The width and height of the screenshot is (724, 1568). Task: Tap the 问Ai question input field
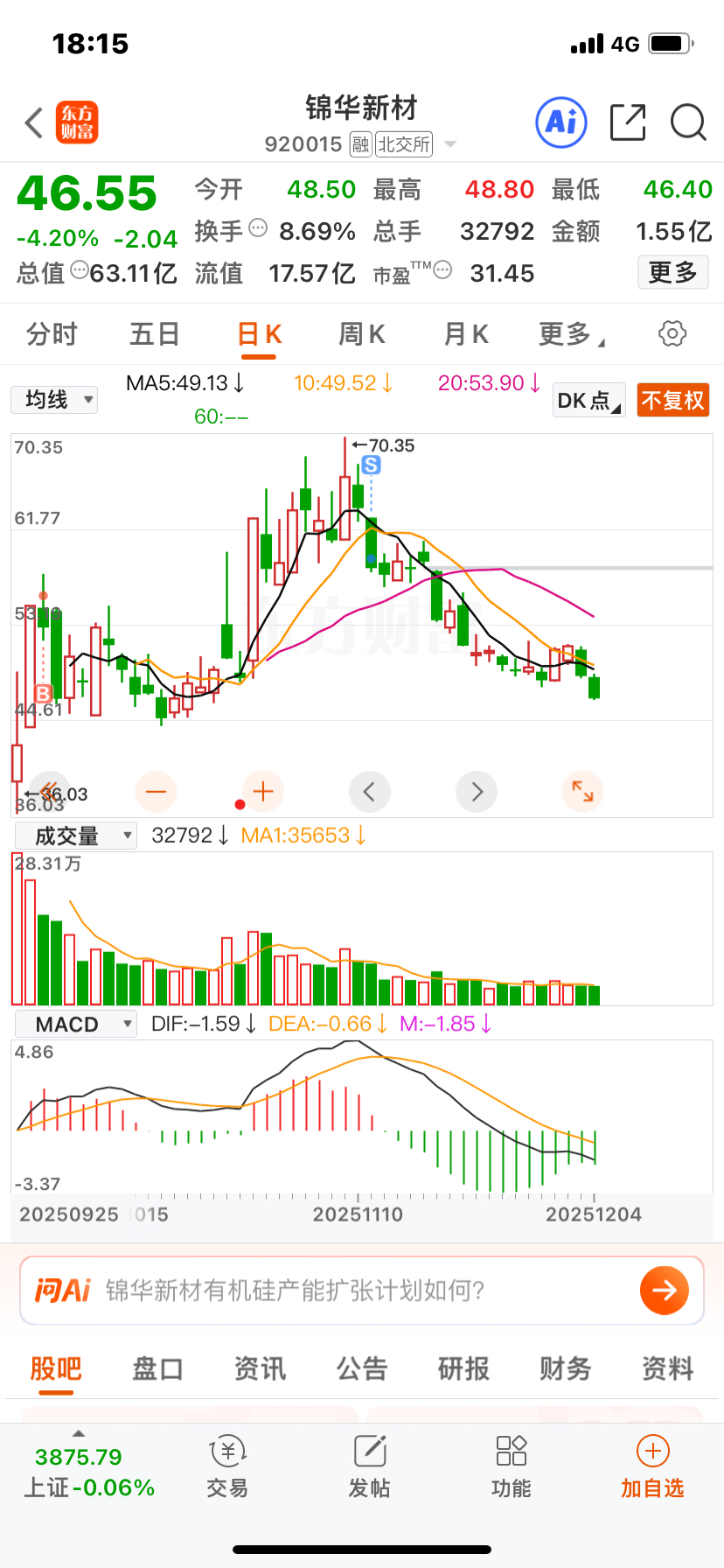pos(362,1290)
